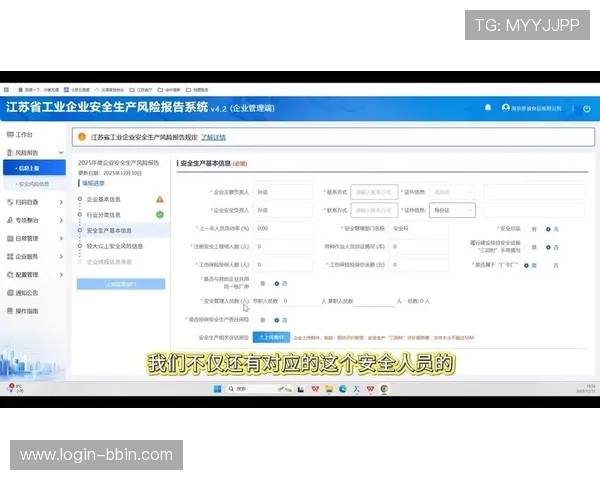The width and height of the screenshot is (600, 480).
Task: Select 无 for 安全总监
Action: coord(548,229)
